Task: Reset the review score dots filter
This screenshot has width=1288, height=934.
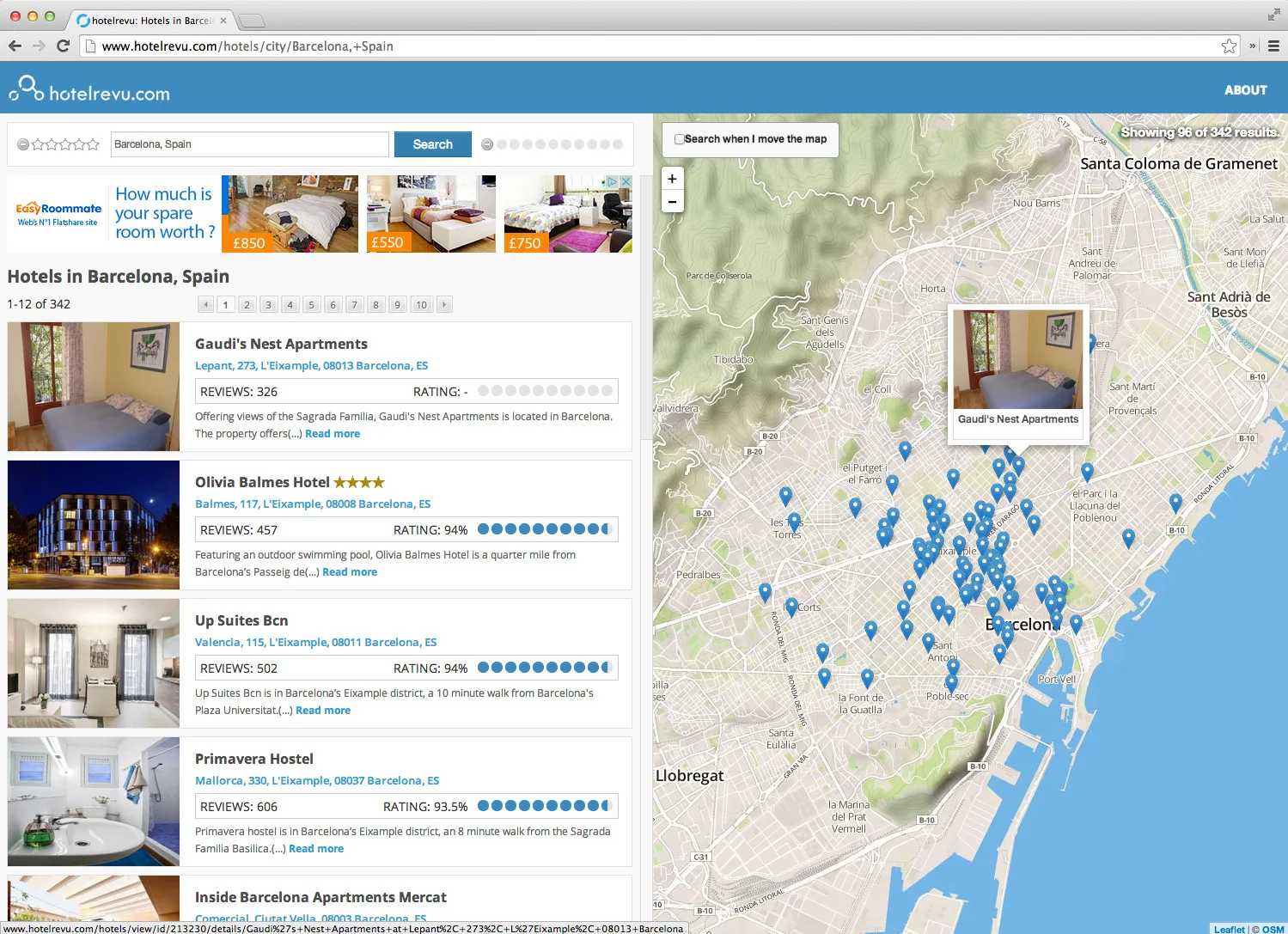Action: [487, 144]
